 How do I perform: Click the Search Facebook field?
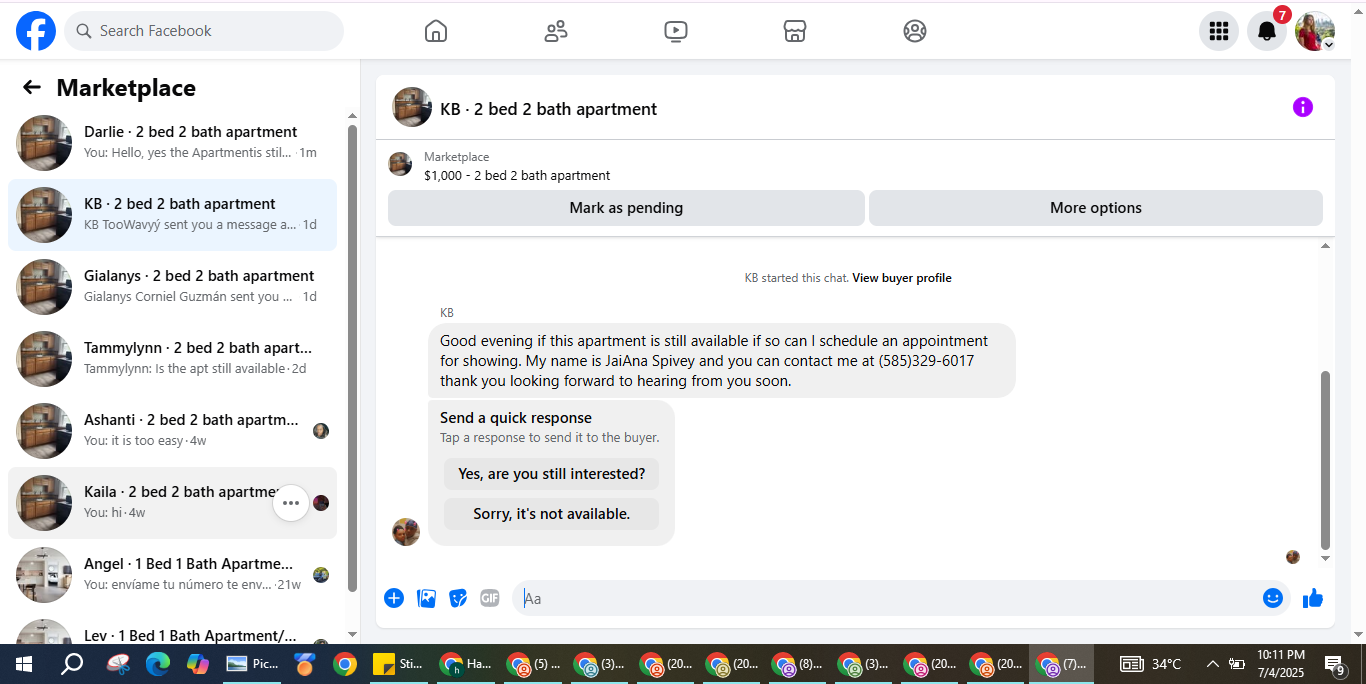[204, 31]
